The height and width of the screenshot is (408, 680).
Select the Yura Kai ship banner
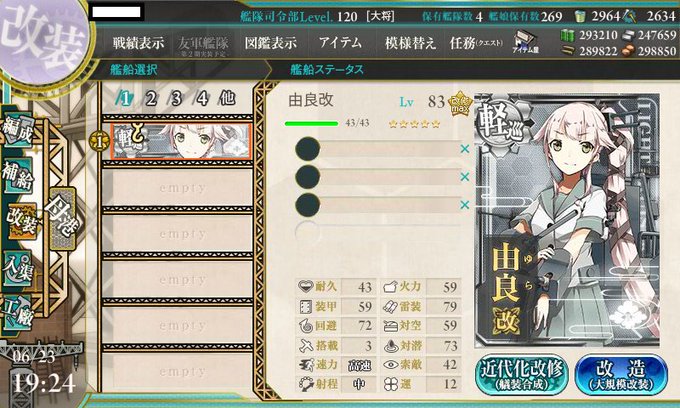[181, 141]
